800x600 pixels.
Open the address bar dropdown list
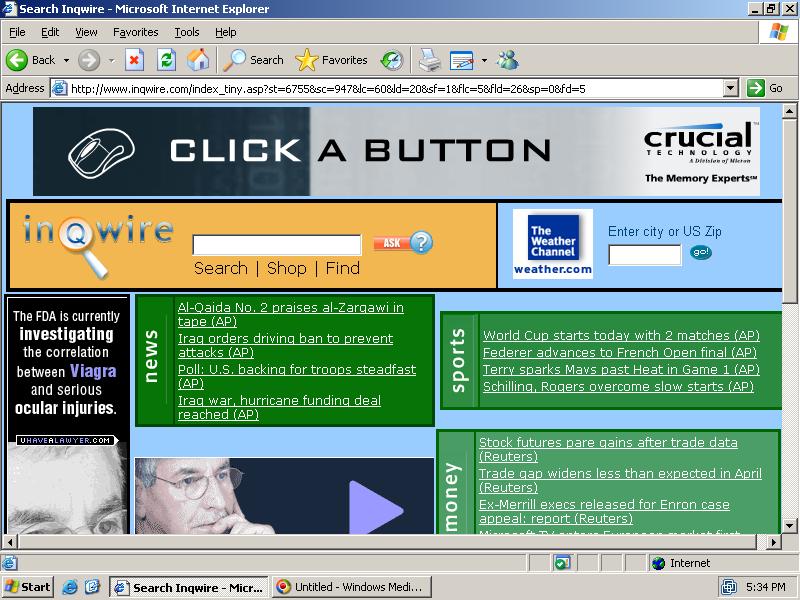[x=731, y=88]
